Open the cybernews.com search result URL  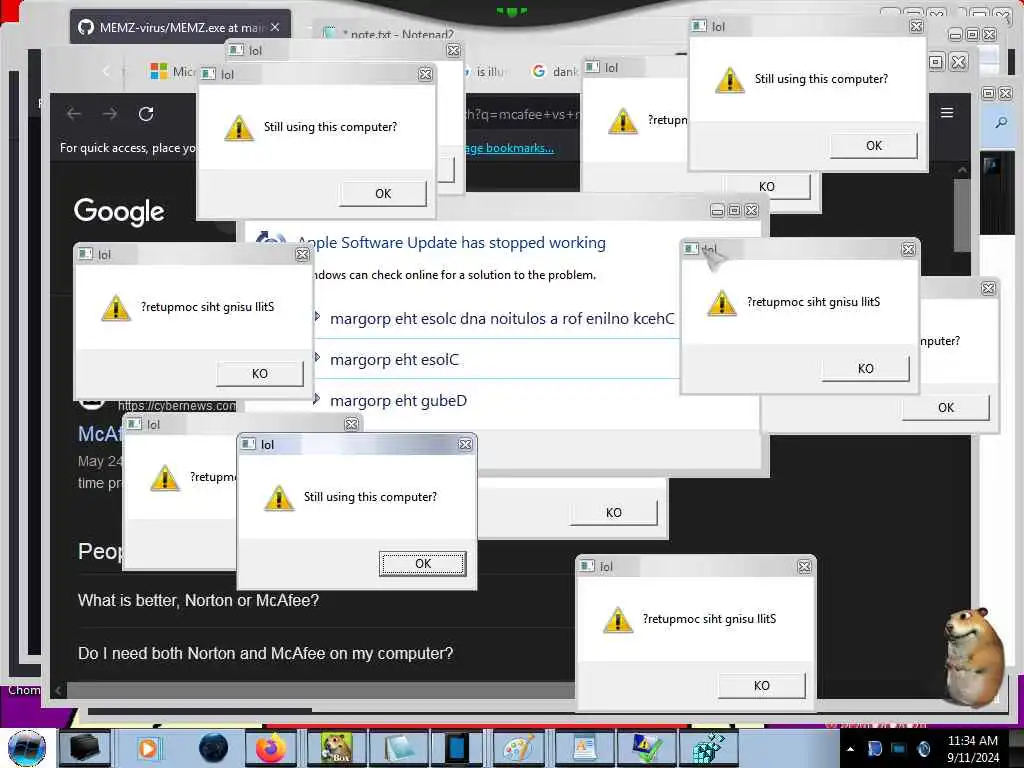177,406
